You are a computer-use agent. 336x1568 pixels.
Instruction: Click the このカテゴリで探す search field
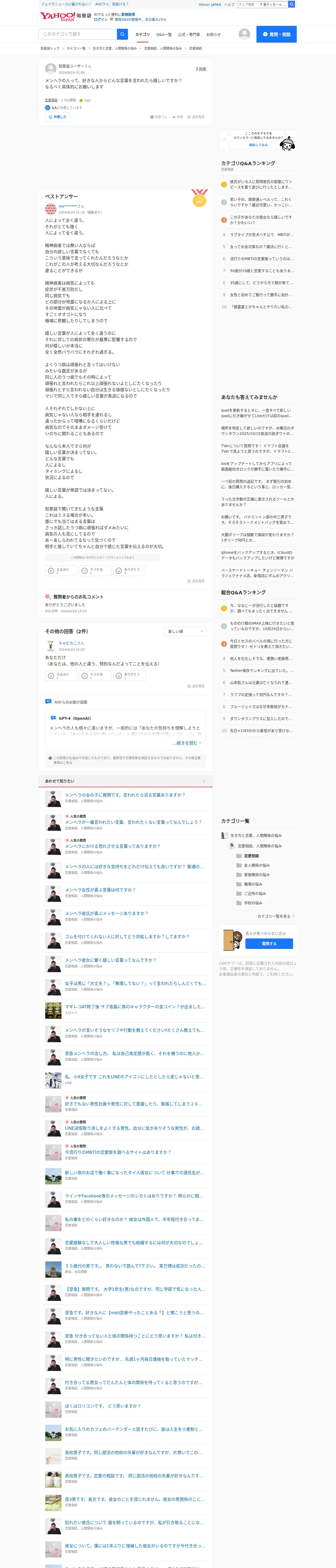78,34
